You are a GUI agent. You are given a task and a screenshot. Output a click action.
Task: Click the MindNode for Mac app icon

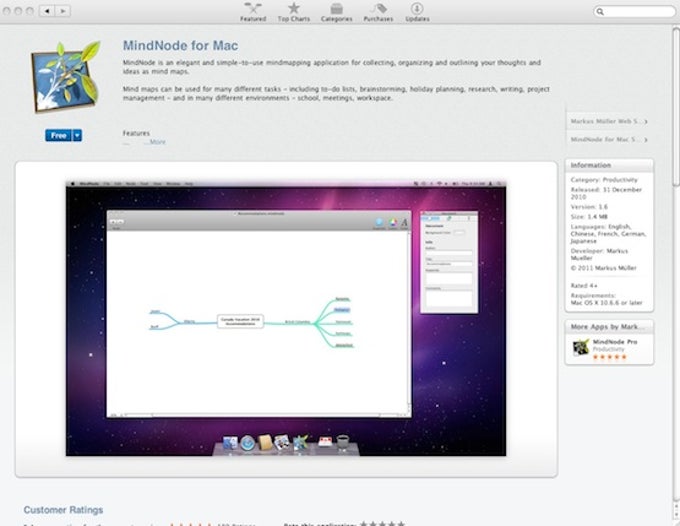(65, 76)
